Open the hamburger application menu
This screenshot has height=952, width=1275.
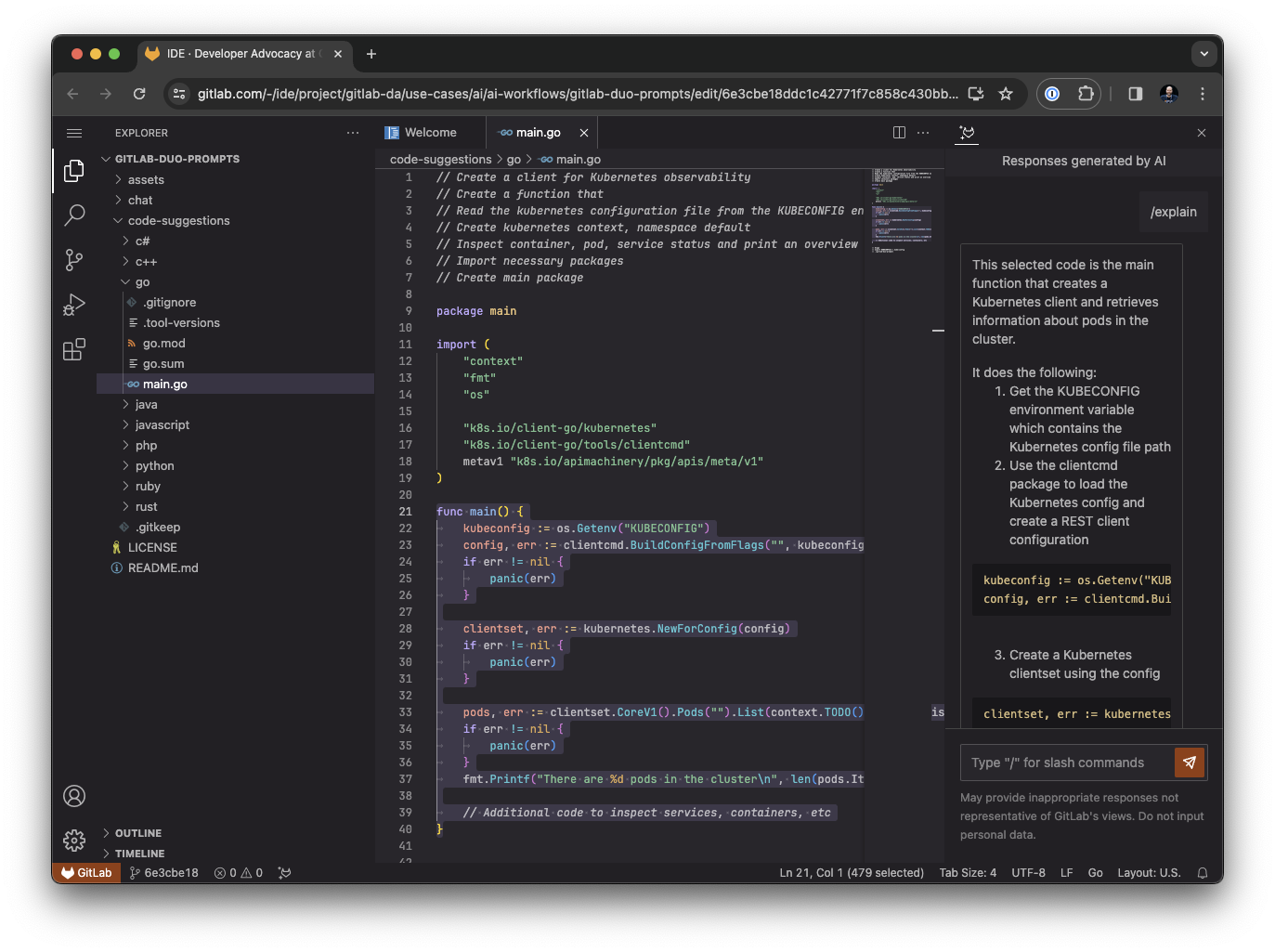click(x=74, y=133)
